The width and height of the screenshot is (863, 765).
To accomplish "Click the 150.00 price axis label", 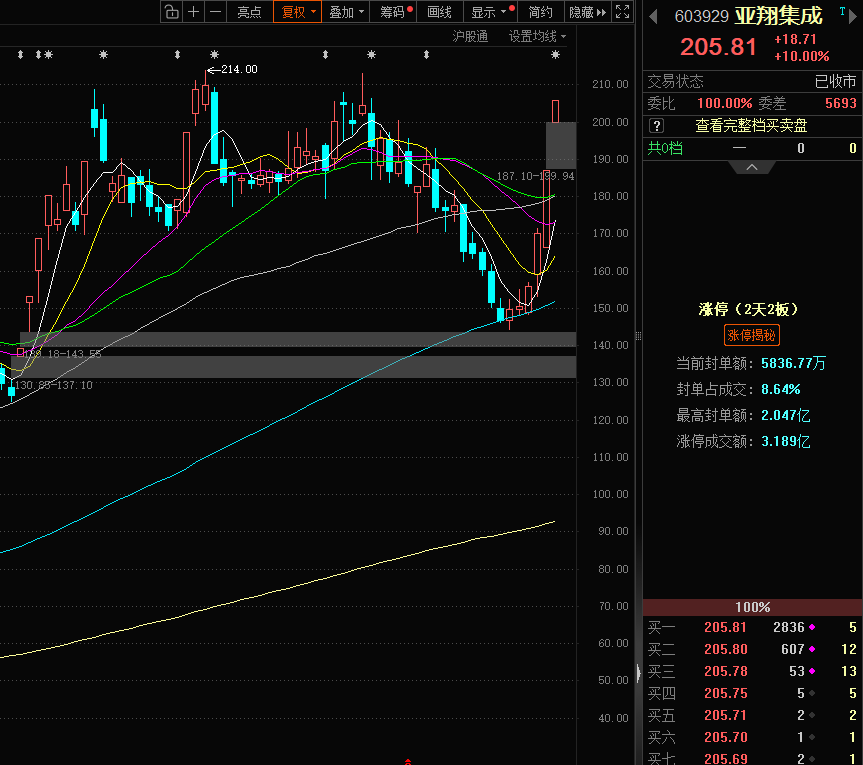I will [610, 308].
